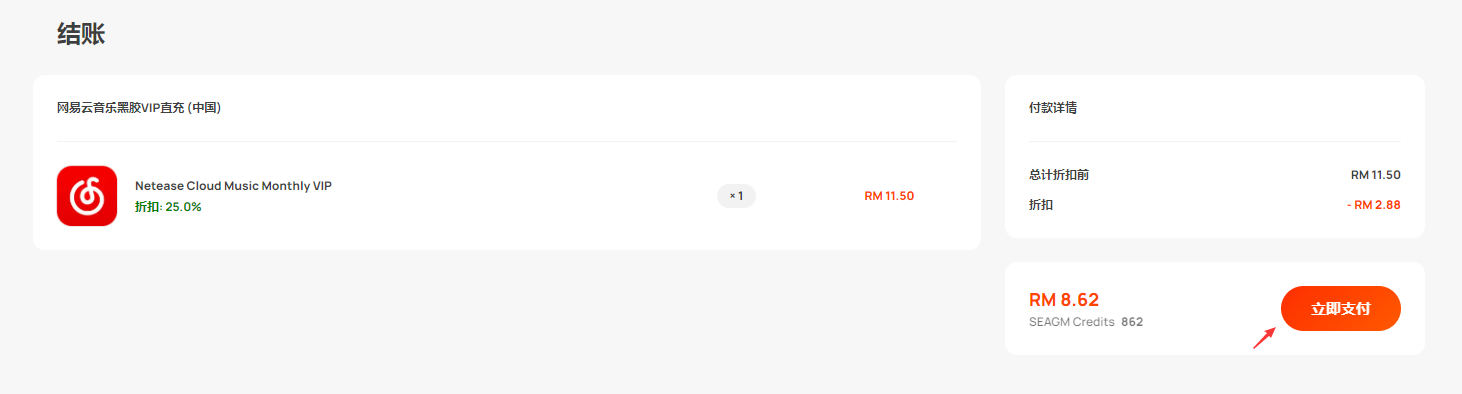
Task: Click the 结账 checkout page heading
Action: [x=81, y=34]
